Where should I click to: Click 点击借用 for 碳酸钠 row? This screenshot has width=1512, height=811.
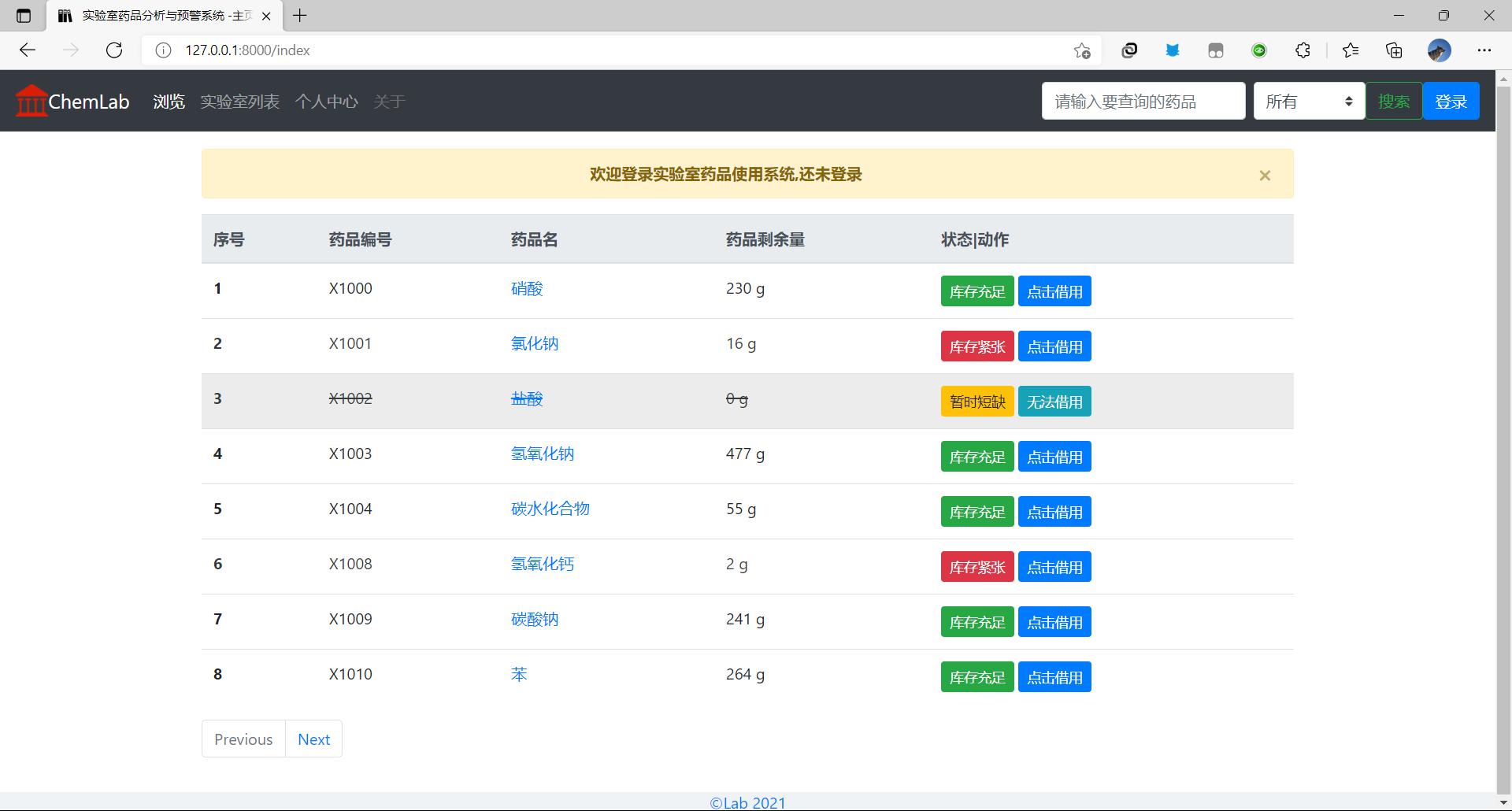click(x=1054, y=622)
